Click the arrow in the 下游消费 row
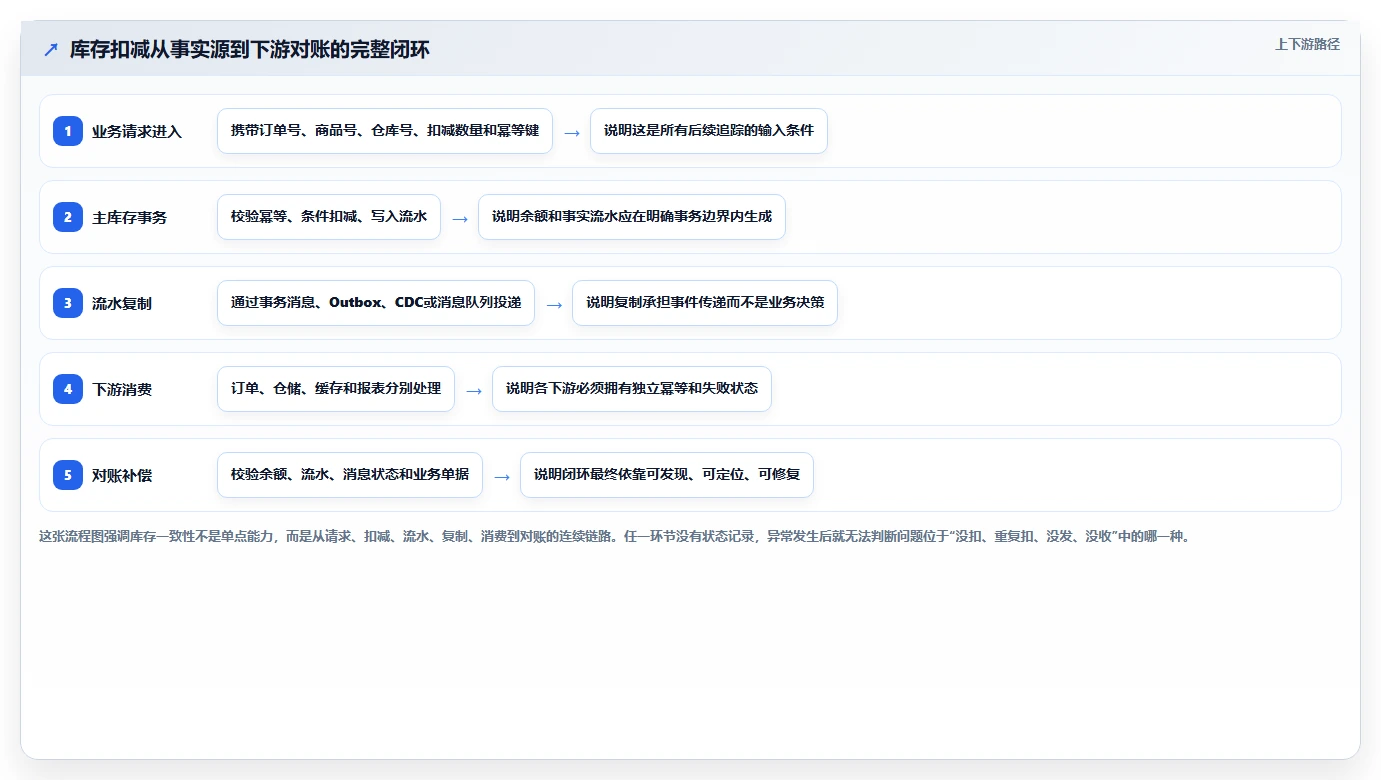Viewport: 1381px width, 780px height. tap(474, 390)
